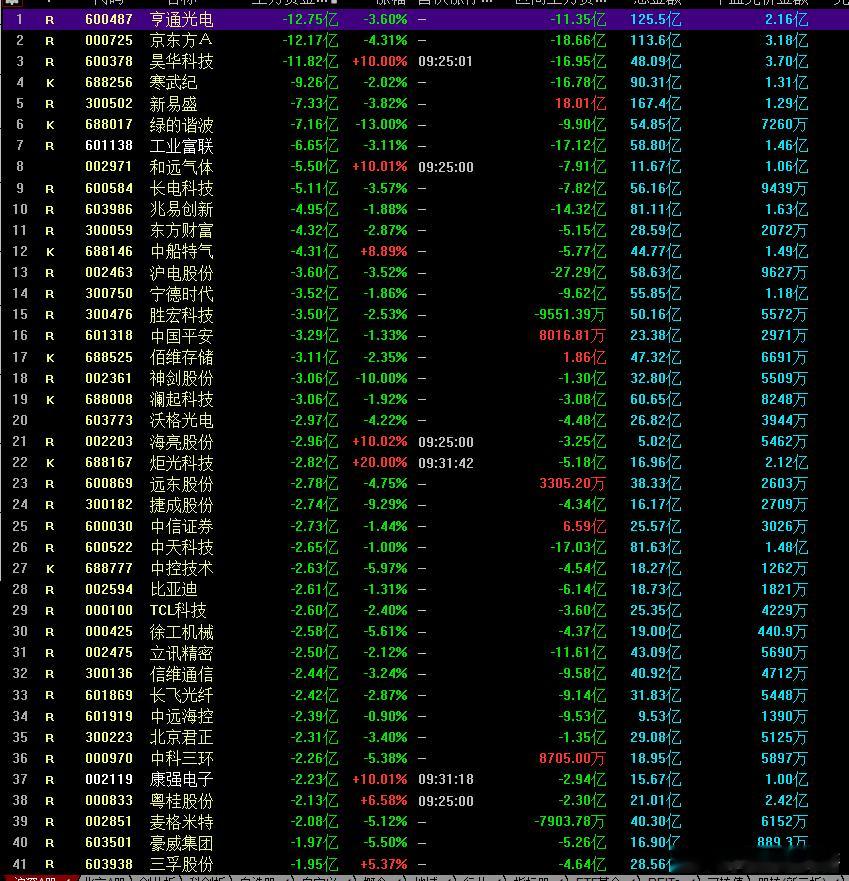Click the R marker in the 宁德时代 row
Image resolution: width=849 pixels, height=881 pixels.
[49, 294]
